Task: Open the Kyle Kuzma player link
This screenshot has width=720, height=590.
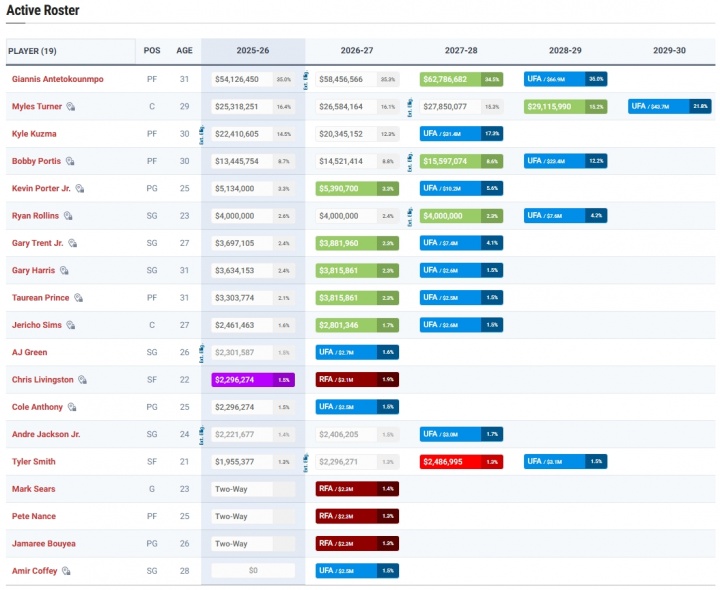Action: point(34,133)
